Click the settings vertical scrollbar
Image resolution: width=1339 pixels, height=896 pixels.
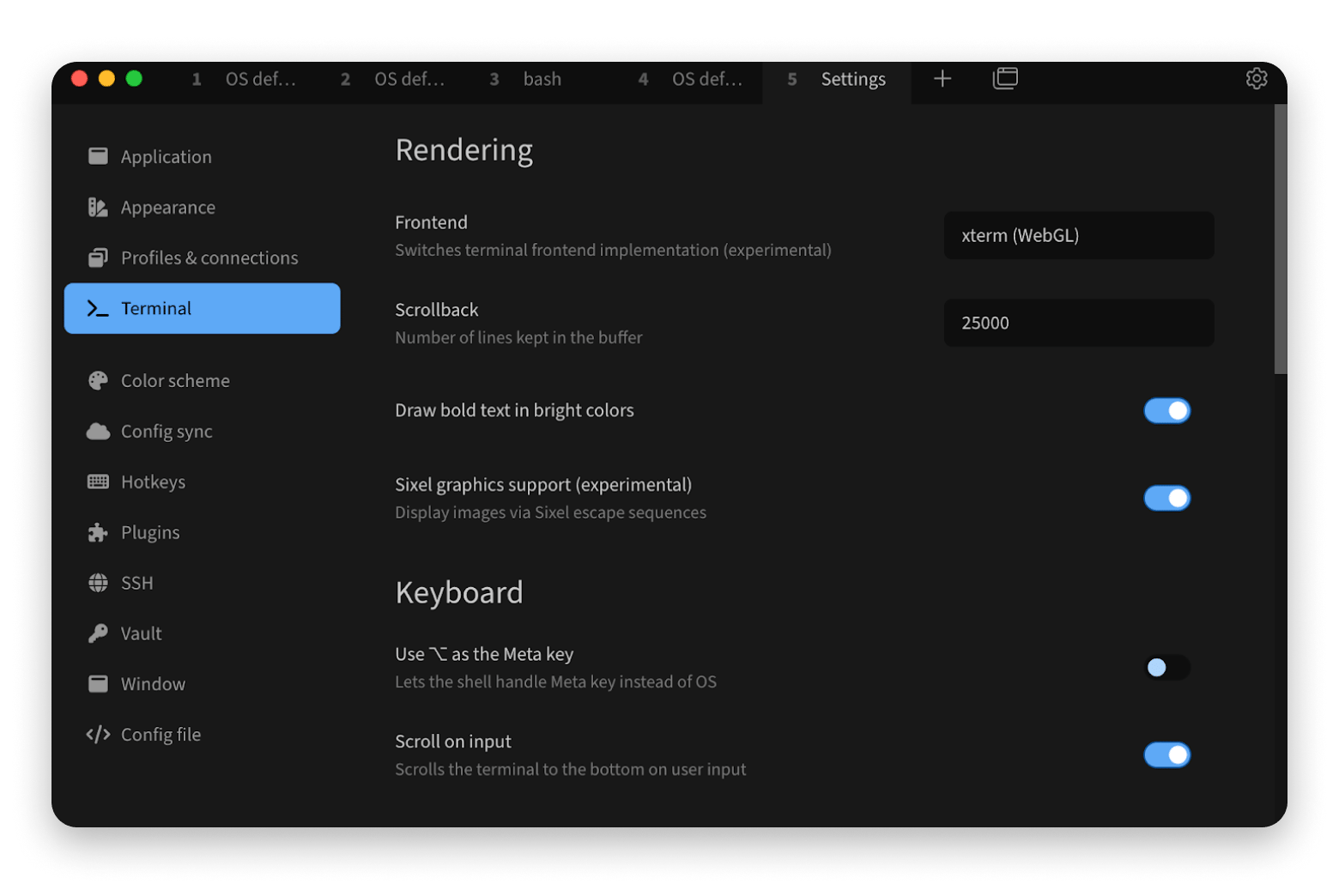coord(1280,239)
